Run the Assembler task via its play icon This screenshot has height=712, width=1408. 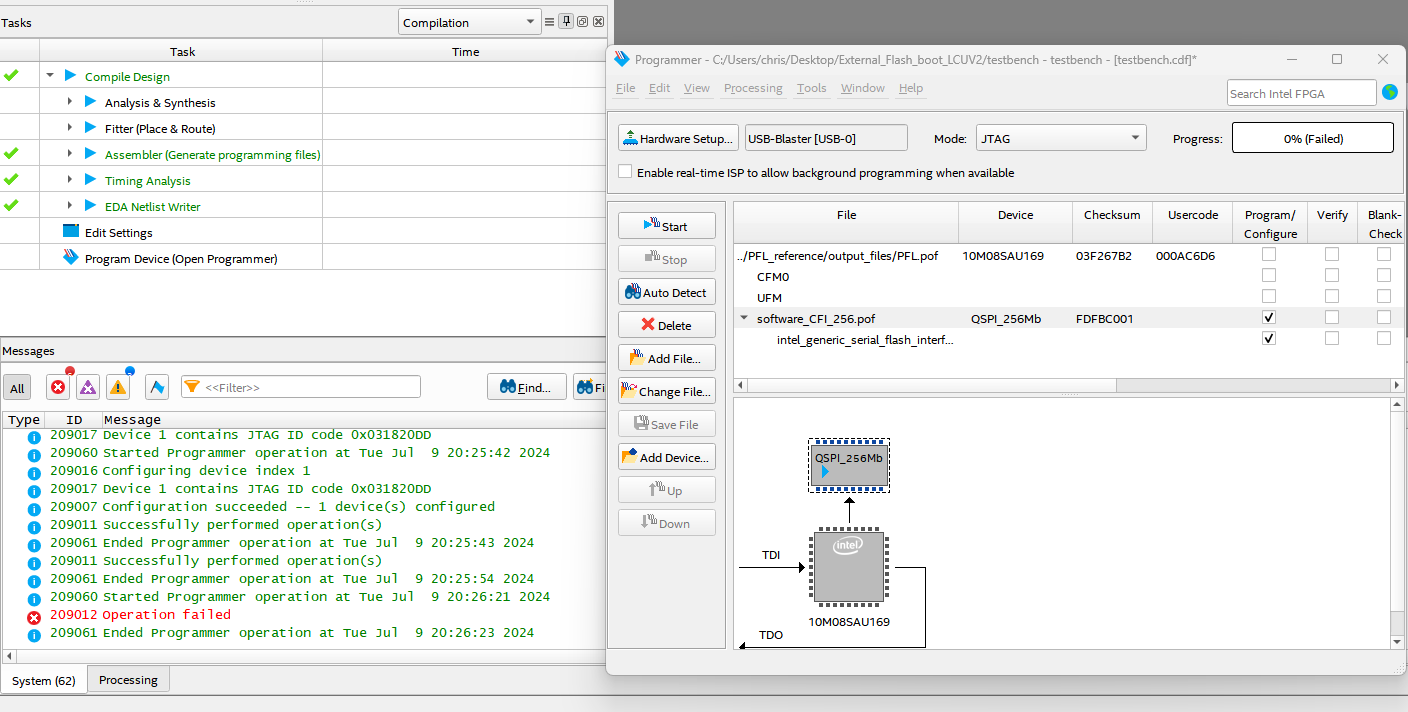click(x=90, y=154)
